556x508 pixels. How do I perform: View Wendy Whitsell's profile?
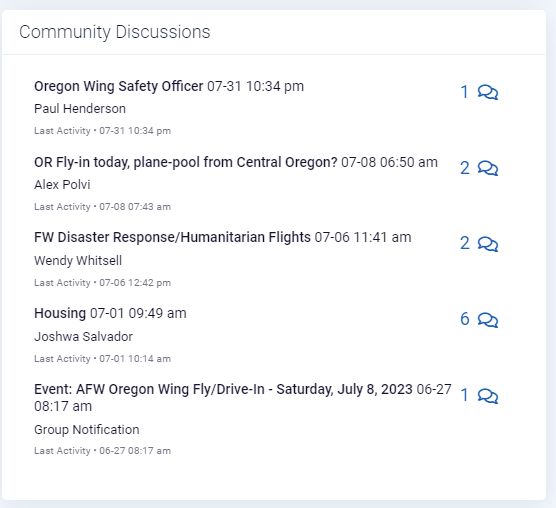[78, 261]
